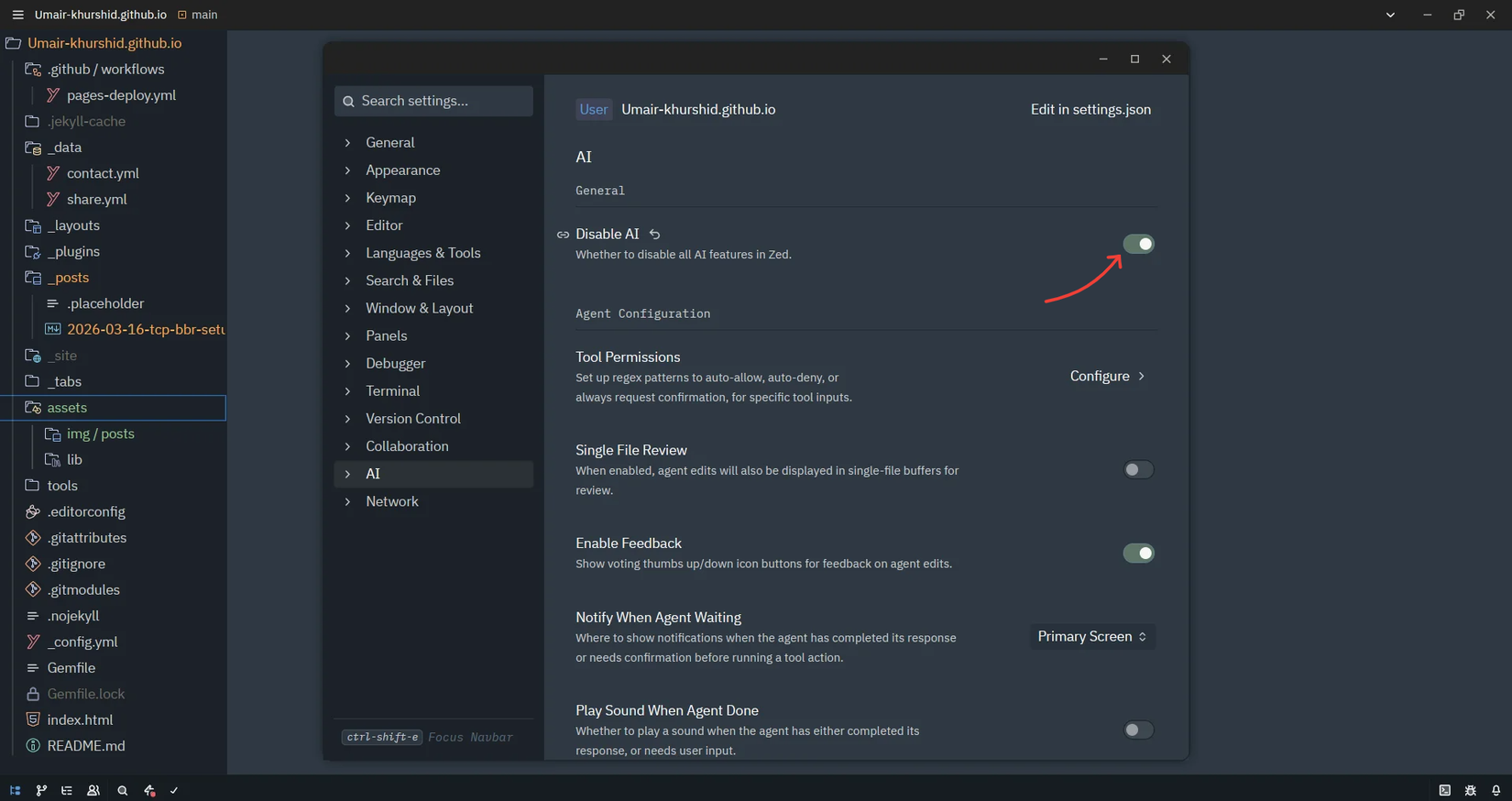1512x801 pixels.
Task: Click the project search magnifier in status bar
Action: pos(122,790)
